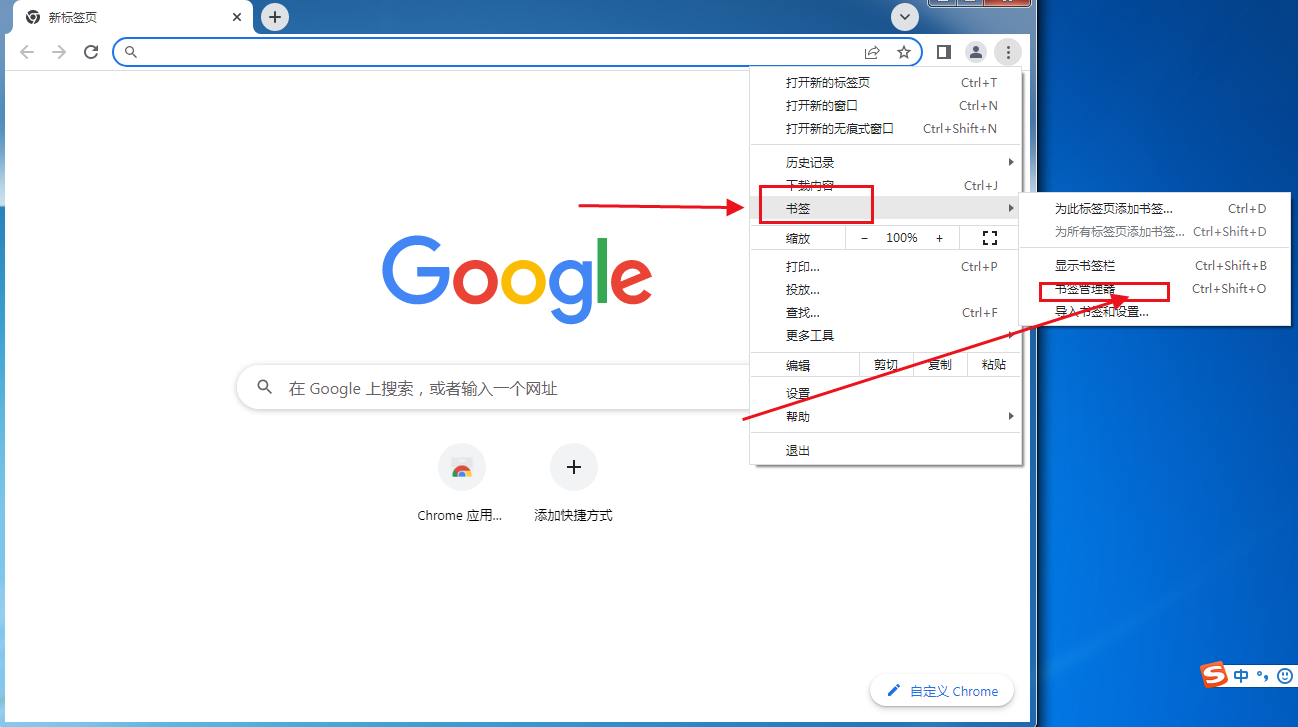This screenshot has width=1298, height=727.
Task: Click the share page icon in address bar
Action: pyautogui.click(x=872, y=52)
